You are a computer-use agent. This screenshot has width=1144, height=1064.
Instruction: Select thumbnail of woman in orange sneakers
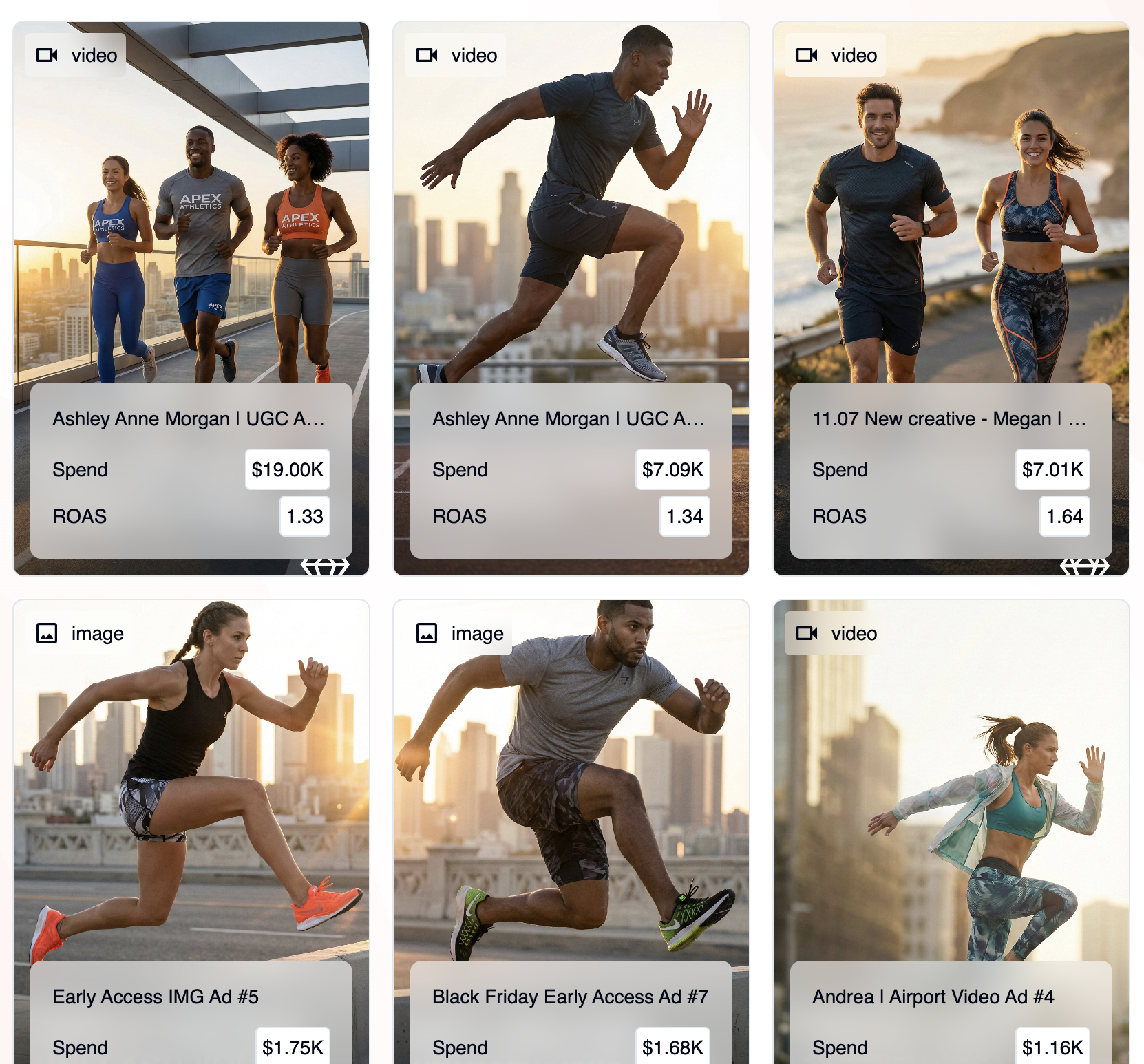191,780
